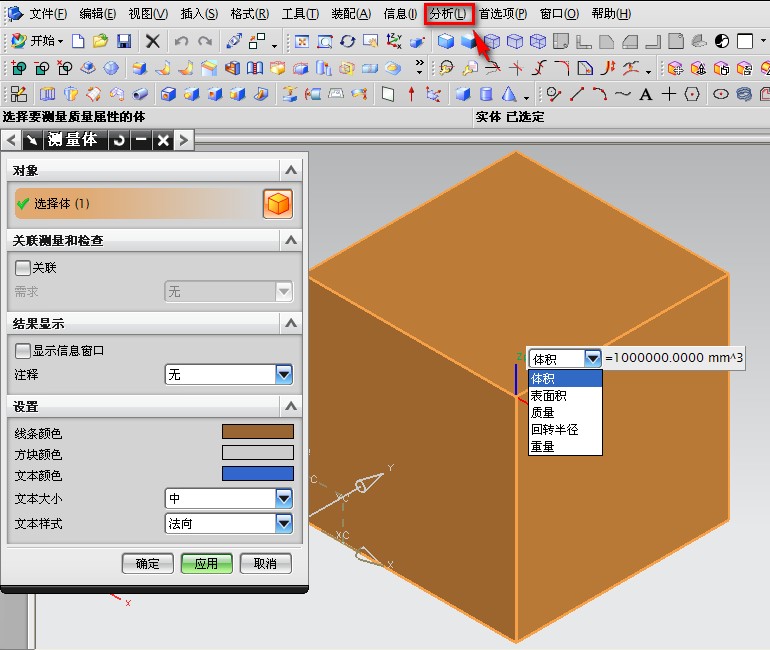Click the Subtract boolean icon with minus
770x650 pixels.
(x=42, y=68)
